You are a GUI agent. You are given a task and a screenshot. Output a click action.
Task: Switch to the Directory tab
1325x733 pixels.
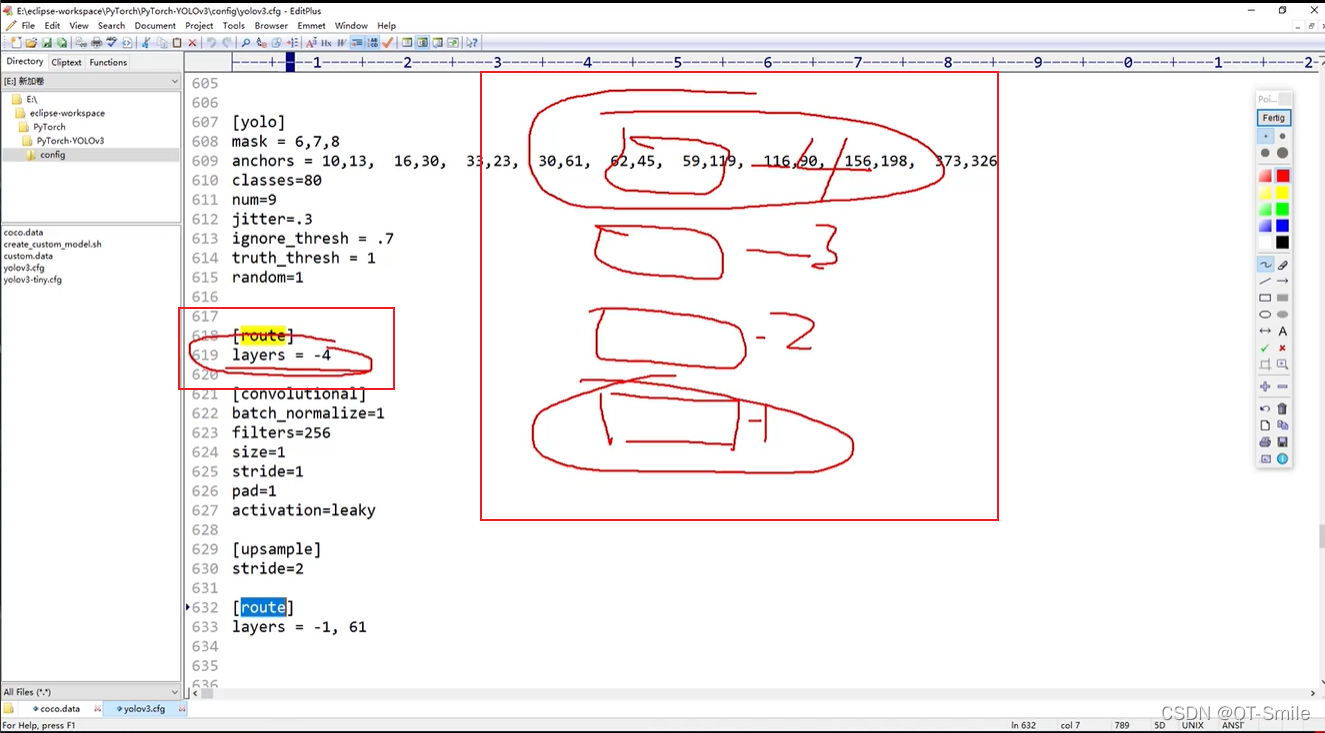tap(25, 62)
